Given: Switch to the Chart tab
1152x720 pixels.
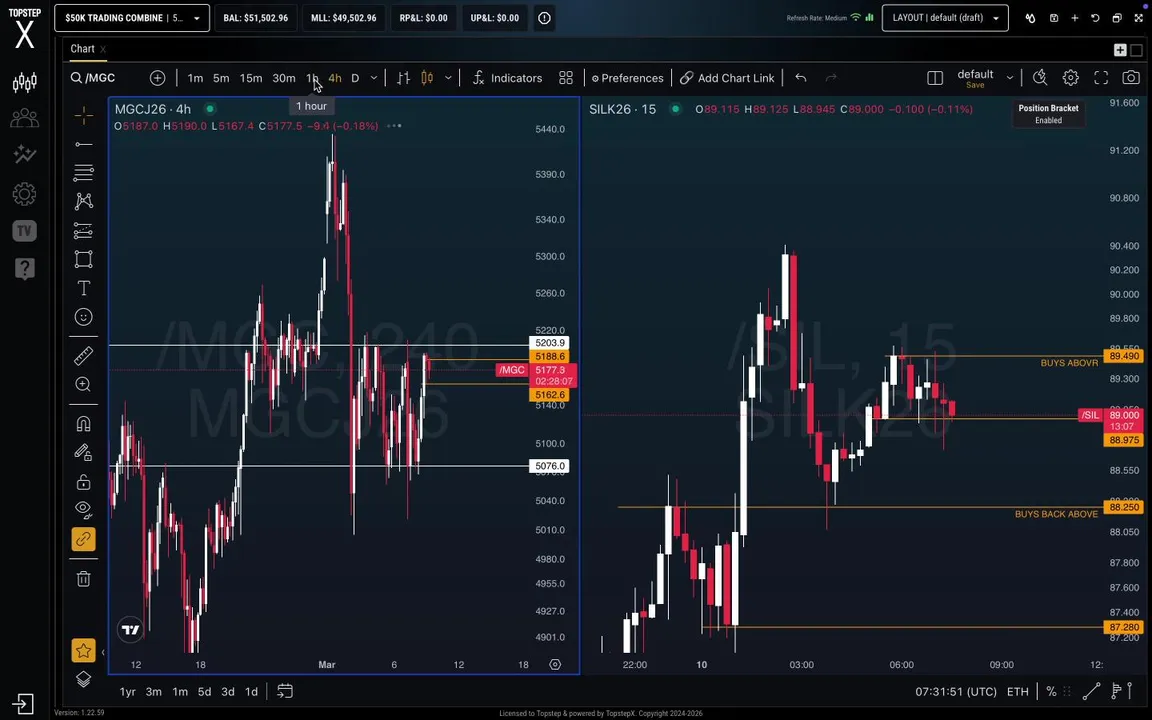Looking at the screenshot, I should [x=82, y=48].
